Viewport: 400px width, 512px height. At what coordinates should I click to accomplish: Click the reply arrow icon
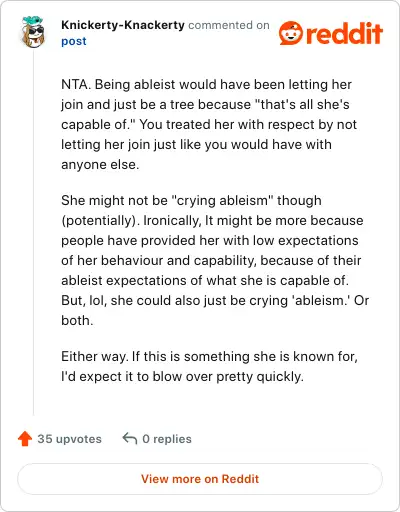pos(130,439)
